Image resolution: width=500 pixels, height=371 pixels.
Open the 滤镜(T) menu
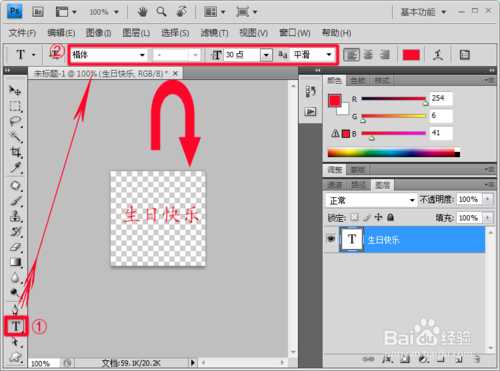(214, 33)
